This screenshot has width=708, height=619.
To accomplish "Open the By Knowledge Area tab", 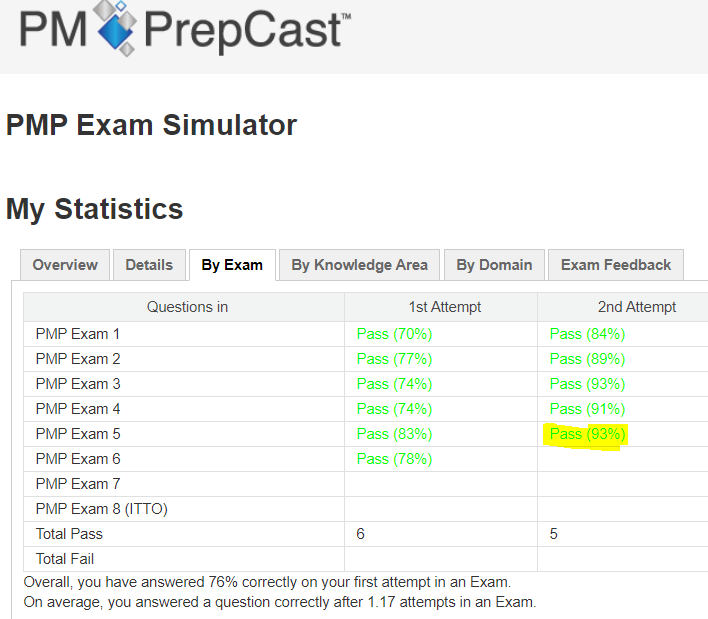I will click(359, 265).
